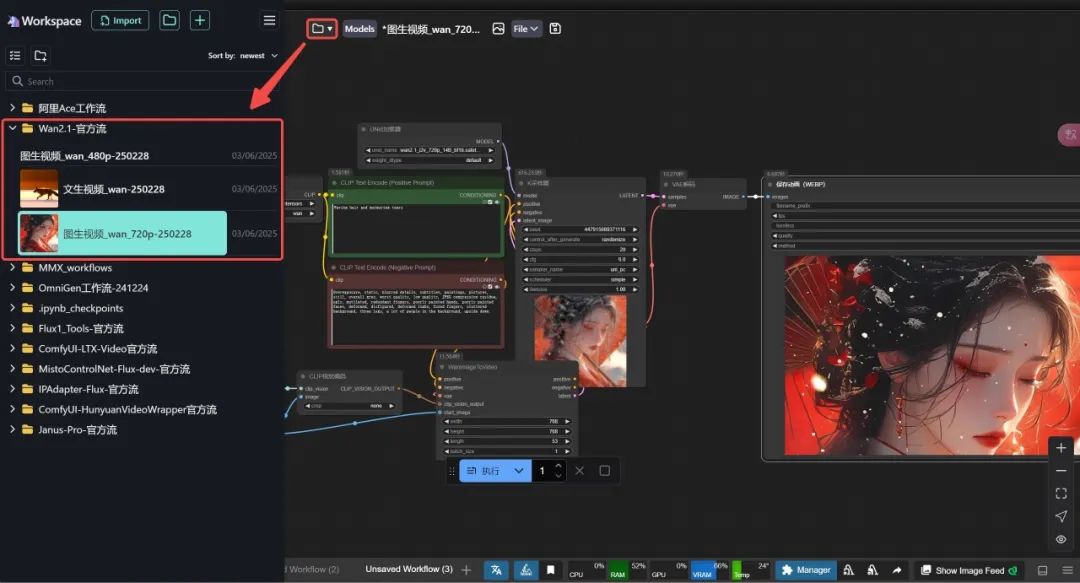The height and width of the screenshot is (583, 1080).
Task: Collapse the UNet loader node via its dot
Action: point(364,129)
